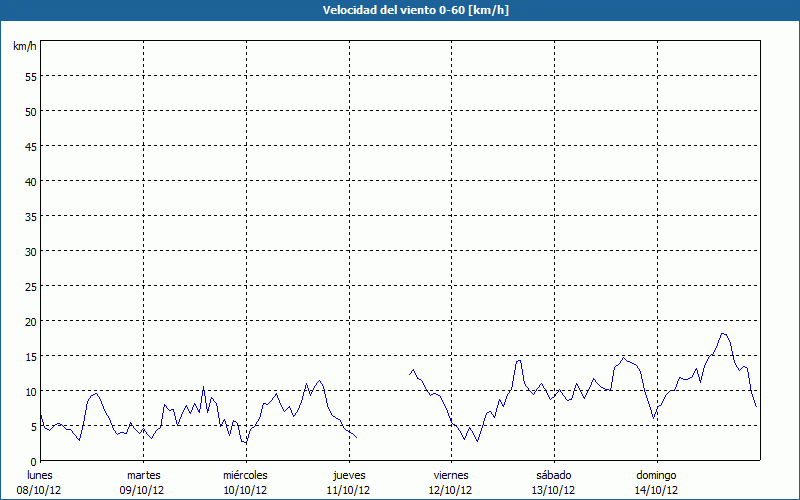800x500 pixels.
Task: Click the 'domingo' day label
Action: click(x=656, y=475)
